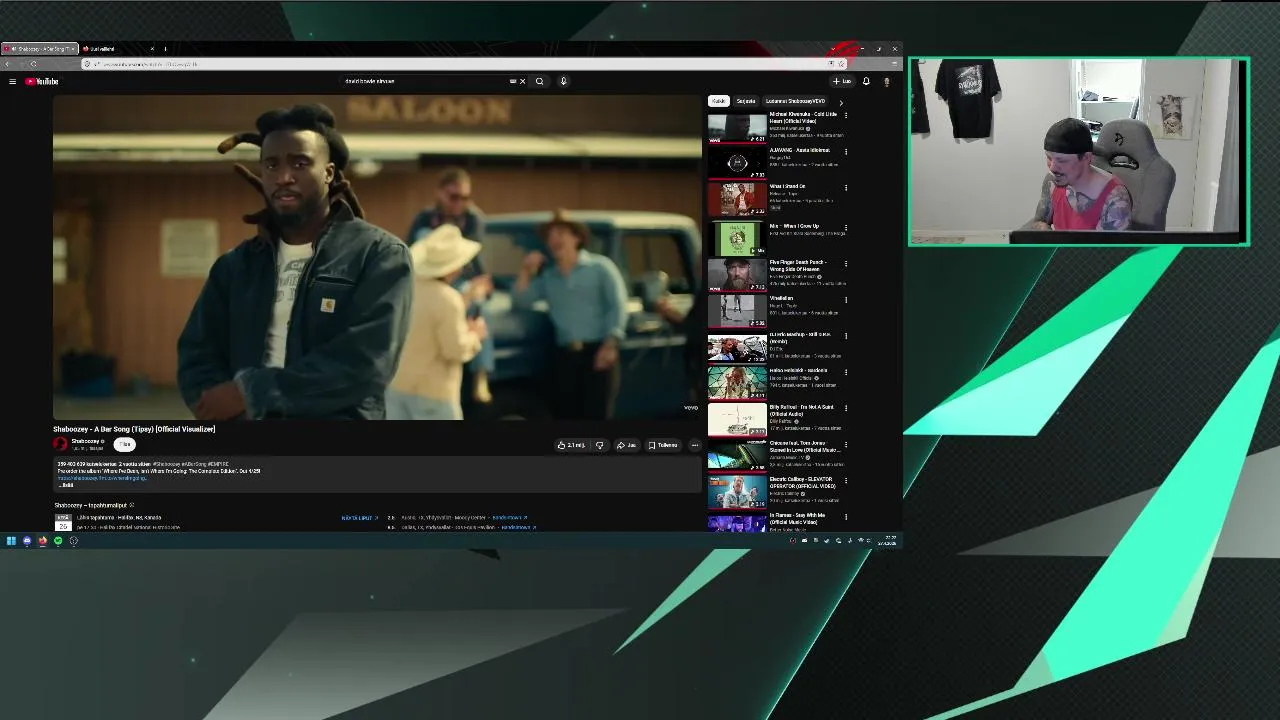Image resolution: width=1280 pixels, height=720 pixels.
Task: Open Spotify from the taskbar
Action: pos(58,541)
